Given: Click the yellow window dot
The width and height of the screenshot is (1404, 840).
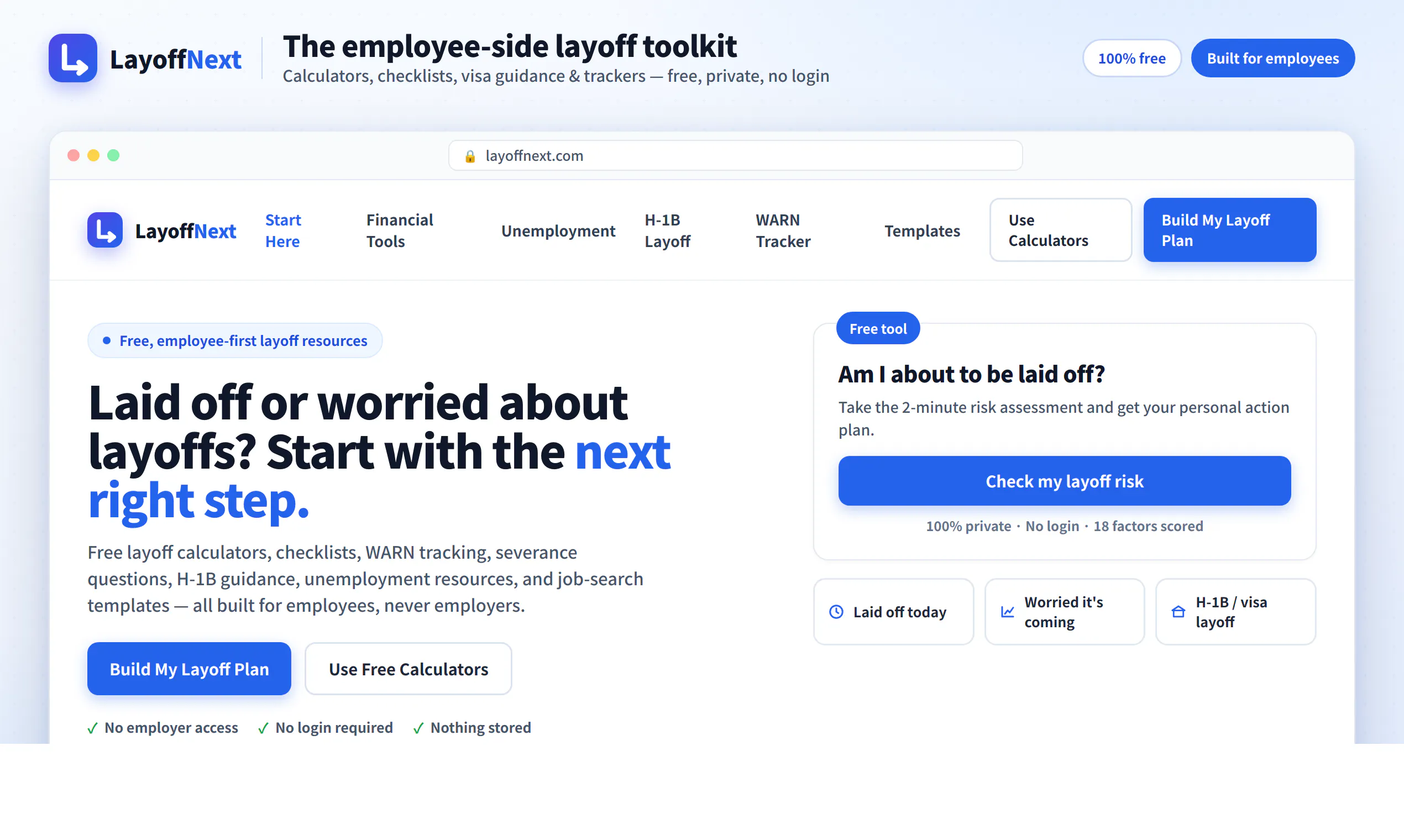Looking at the screenshot, I should [x=93, y=155].
